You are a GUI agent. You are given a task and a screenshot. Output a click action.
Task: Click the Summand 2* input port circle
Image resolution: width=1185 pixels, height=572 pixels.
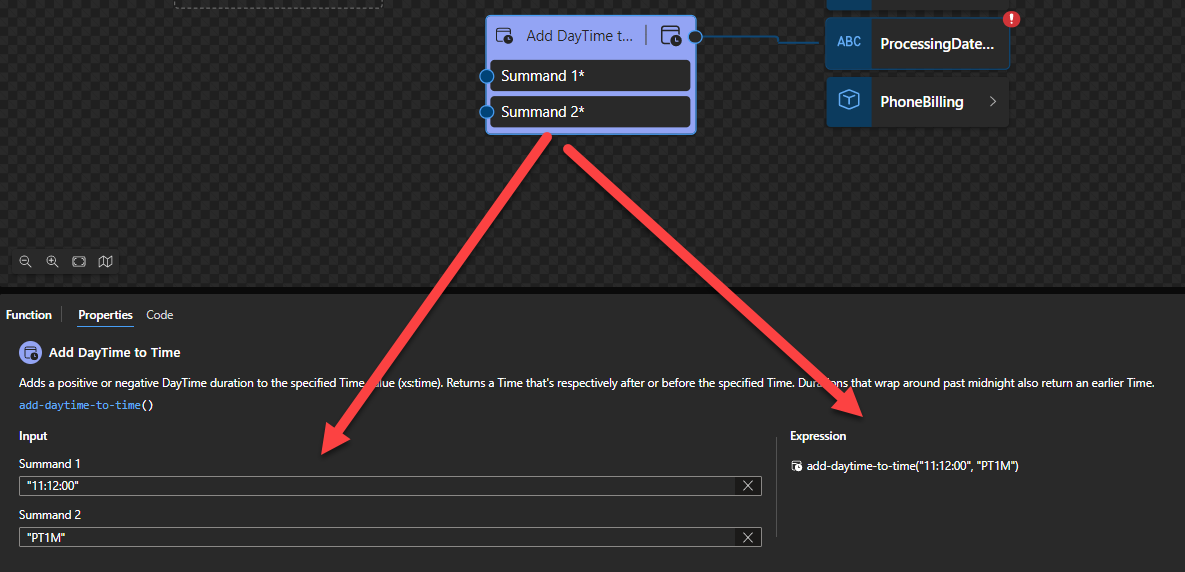coord(487,112)
